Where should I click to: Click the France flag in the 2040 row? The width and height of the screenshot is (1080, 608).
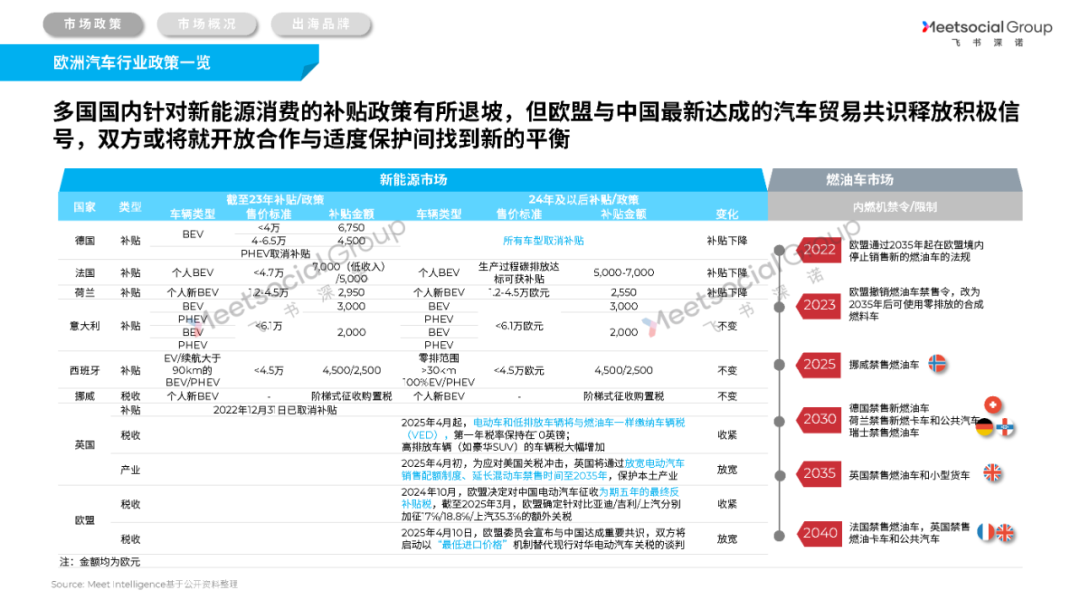pos(986,532)
